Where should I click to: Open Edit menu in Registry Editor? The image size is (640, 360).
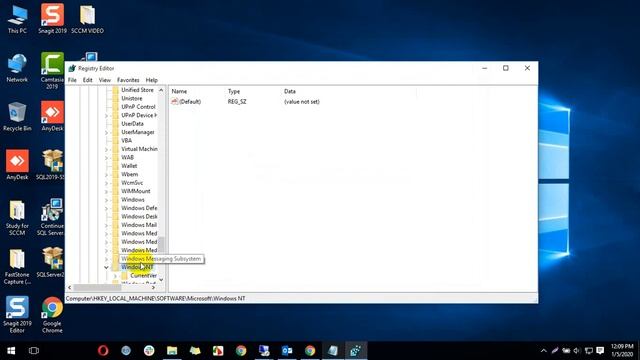click(x=87, y=80)
